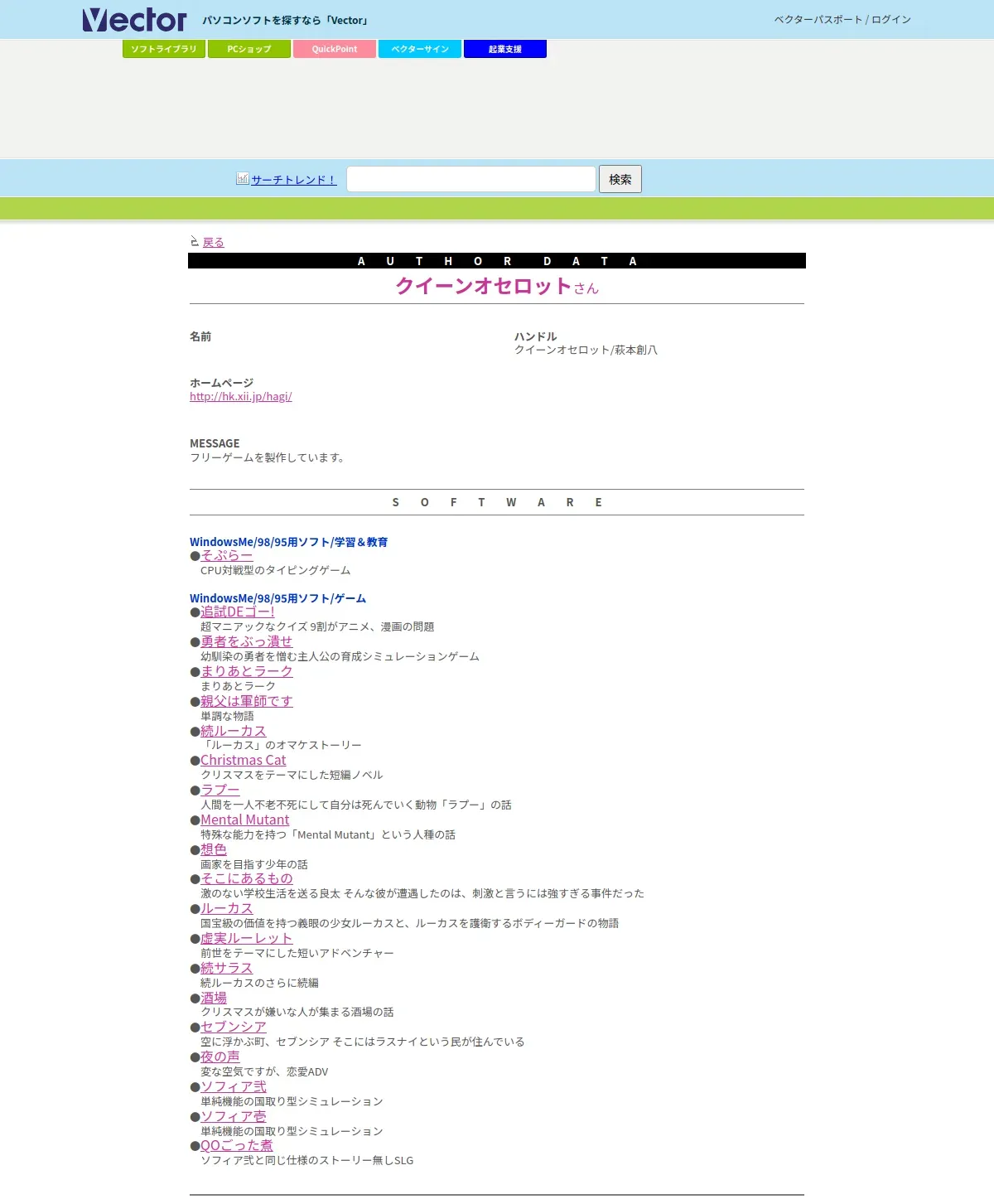Open the QOごった煮 software link
This screenshot has width=994, height=1204.
[237, 1145]
